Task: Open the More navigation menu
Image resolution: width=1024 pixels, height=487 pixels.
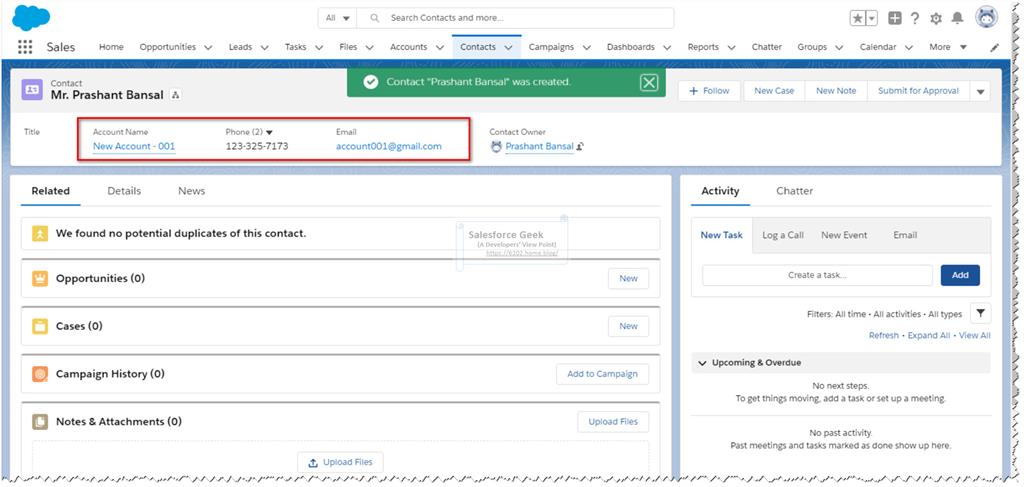Action: [x=948, y=47]
